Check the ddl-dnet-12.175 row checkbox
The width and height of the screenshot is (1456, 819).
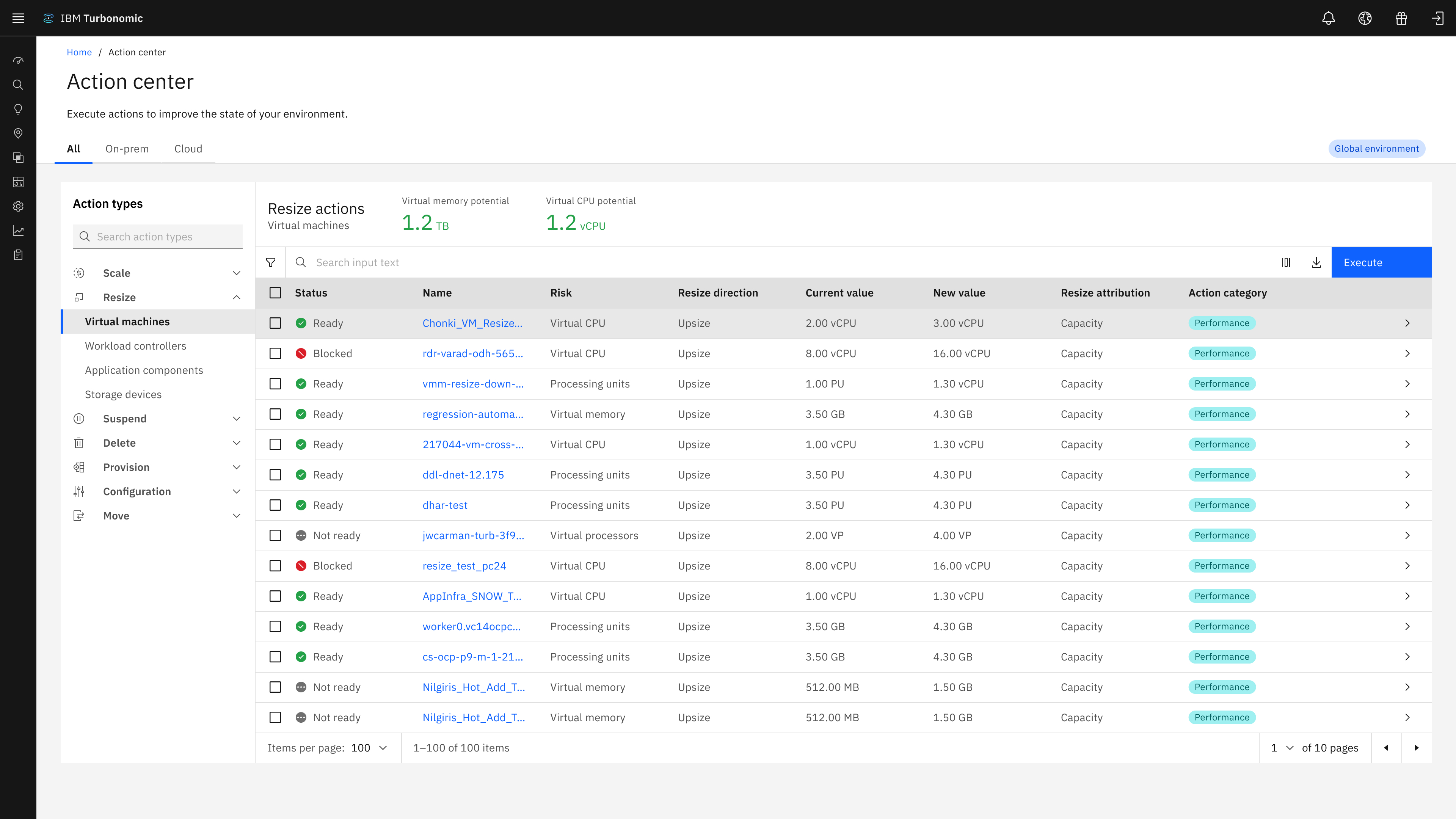pos(275,475)
